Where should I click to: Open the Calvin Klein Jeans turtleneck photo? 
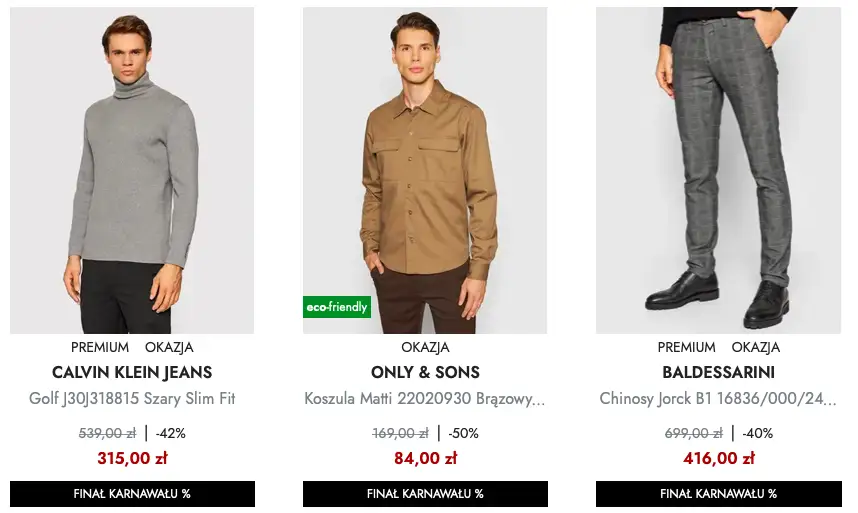(132, 170)
